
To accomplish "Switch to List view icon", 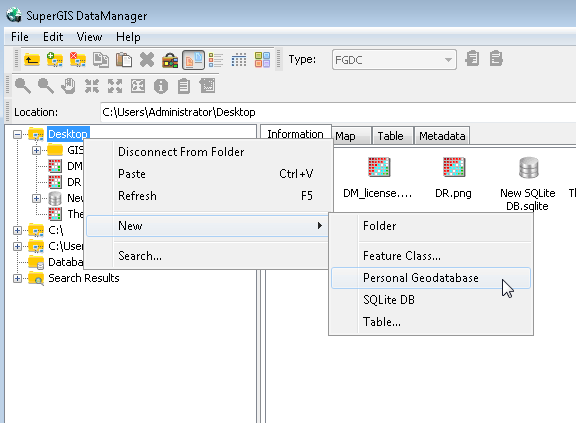I will click(216, 59).
